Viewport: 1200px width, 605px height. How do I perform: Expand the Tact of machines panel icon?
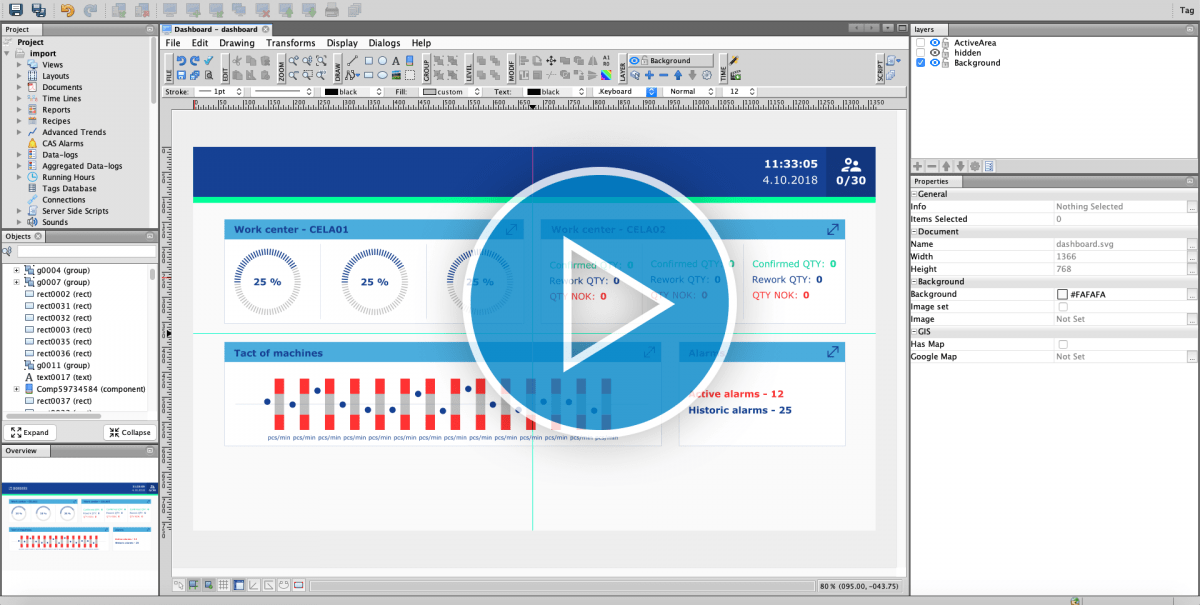point(650,353)
